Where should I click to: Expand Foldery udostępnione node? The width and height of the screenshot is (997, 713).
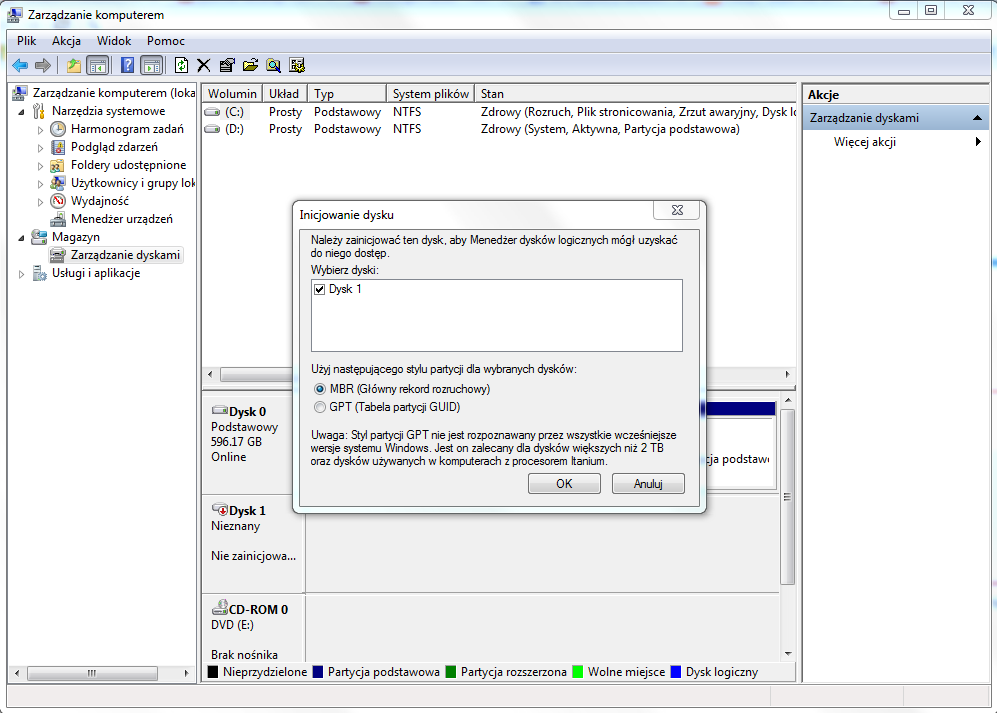[x=40, y=166]
